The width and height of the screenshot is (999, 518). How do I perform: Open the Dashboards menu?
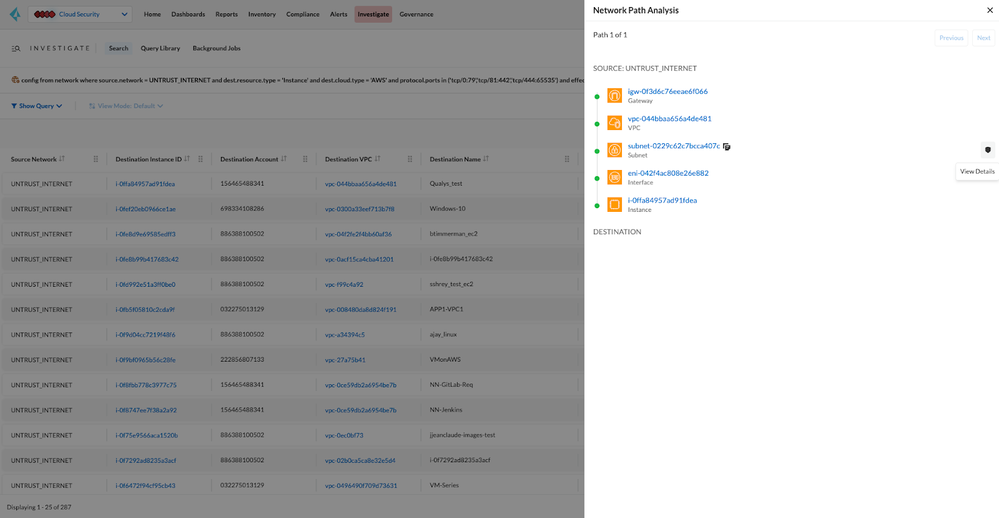pos(188,14)
